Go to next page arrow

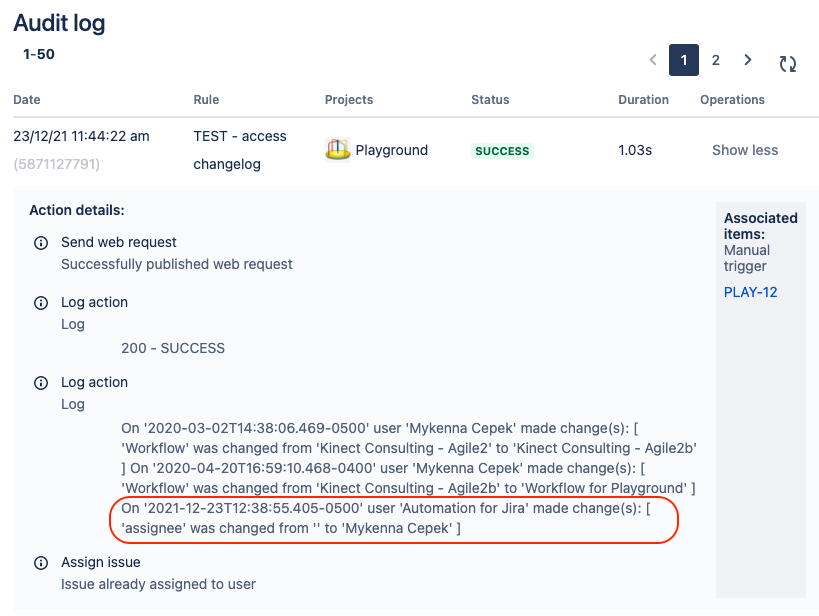click(x=747, y=60)
